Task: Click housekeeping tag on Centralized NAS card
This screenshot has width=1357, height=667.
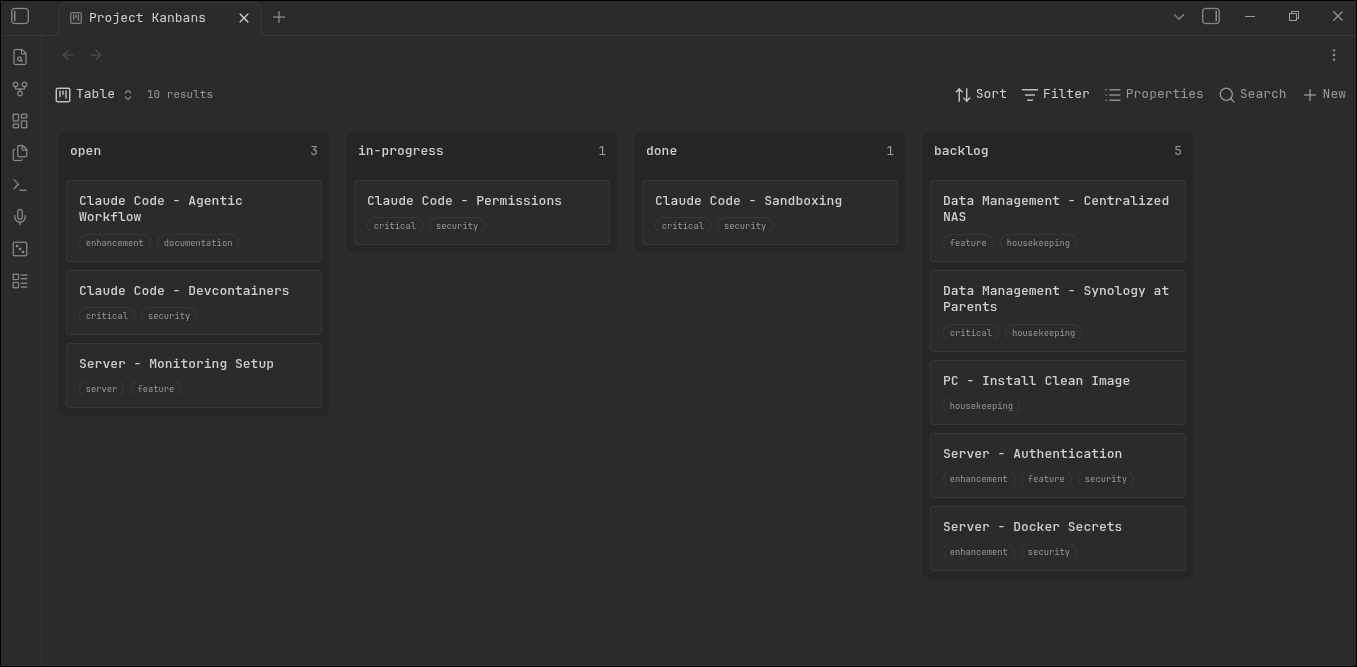Action: [x=1038, y=243]
